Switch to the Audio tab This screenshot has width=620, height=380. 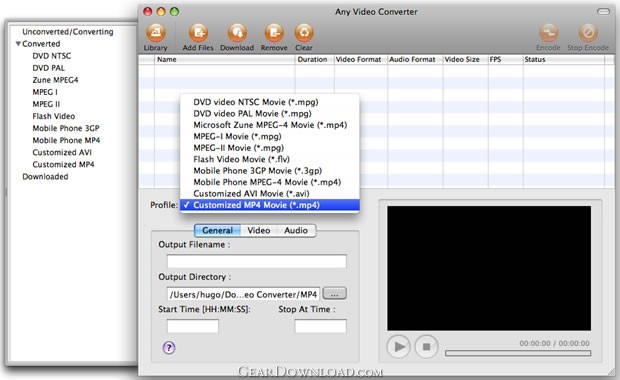pyautogui.click(x=296, y=230)
